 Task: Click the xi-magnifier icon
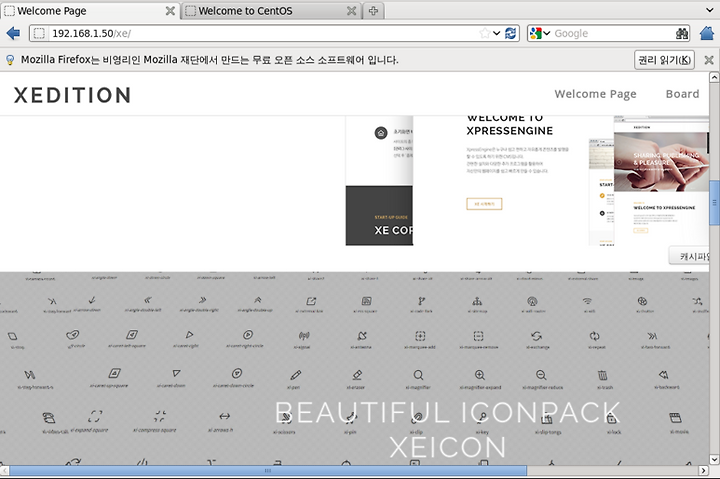click(418, 375)
